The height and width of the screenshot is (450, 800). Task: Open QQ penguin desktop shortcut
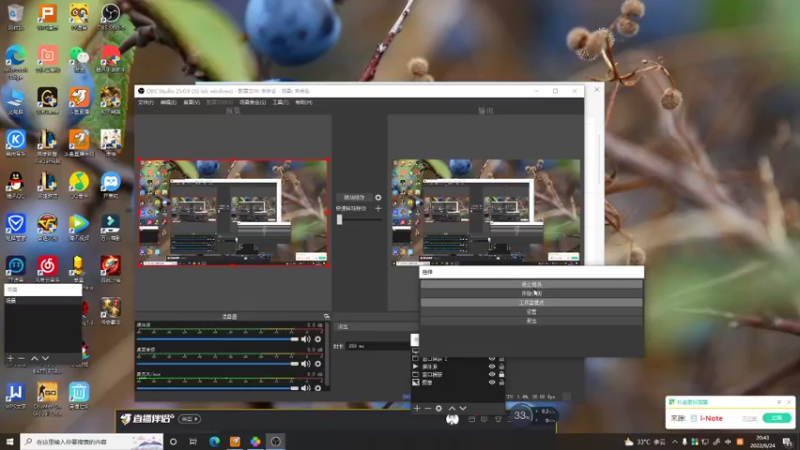tap(16, 185)
